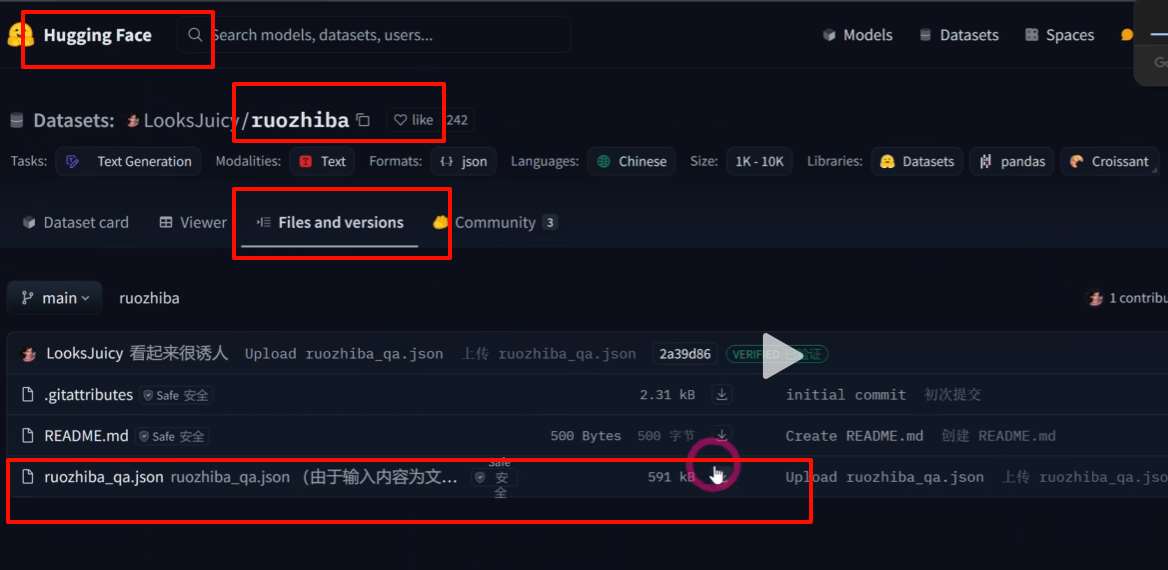Select the Datasets library tag
The width and height of the screenshot is (1168, 570).
[916, 161]
